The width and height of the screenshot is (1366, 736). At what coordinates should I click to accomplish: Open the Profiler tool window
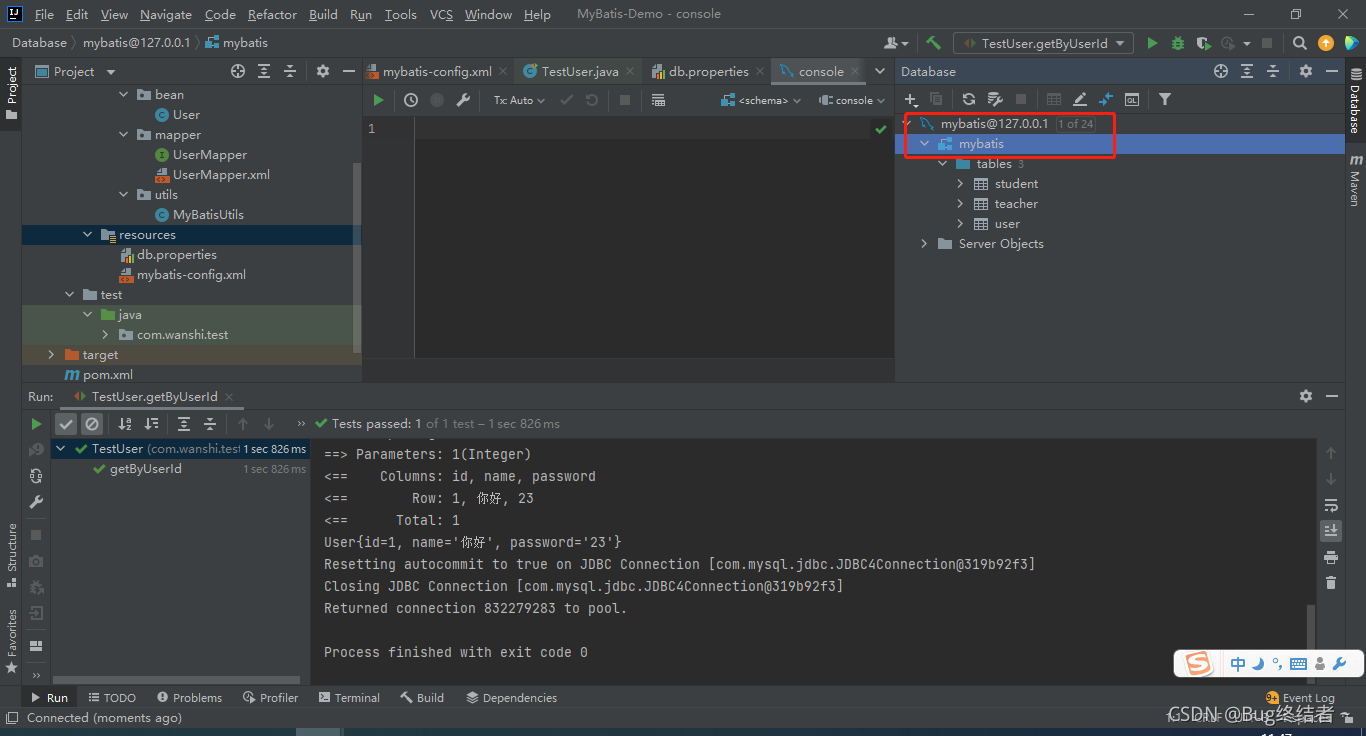pos(270,698)
